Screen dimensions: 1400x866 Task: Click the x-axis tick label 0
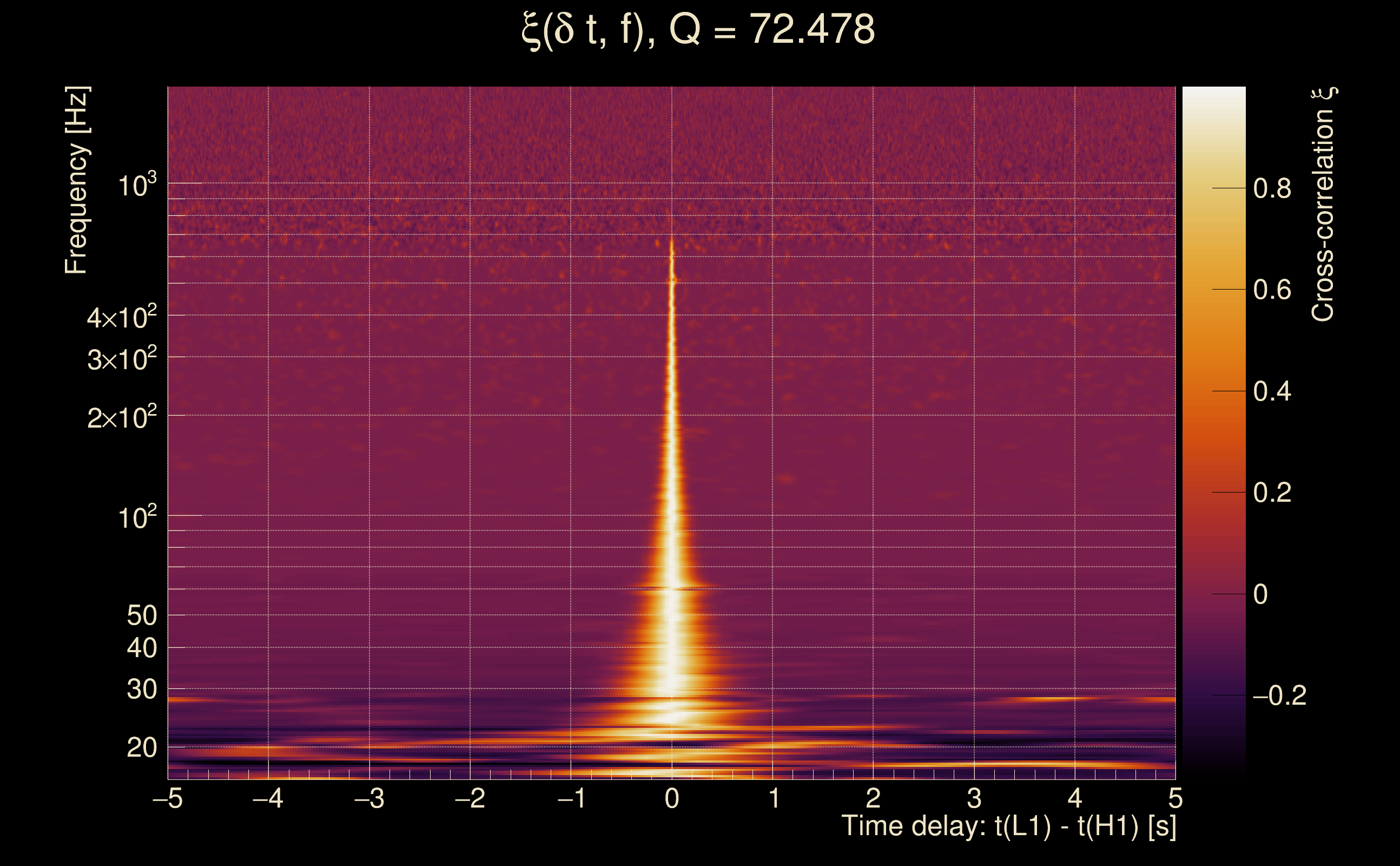tap(672, 799)
